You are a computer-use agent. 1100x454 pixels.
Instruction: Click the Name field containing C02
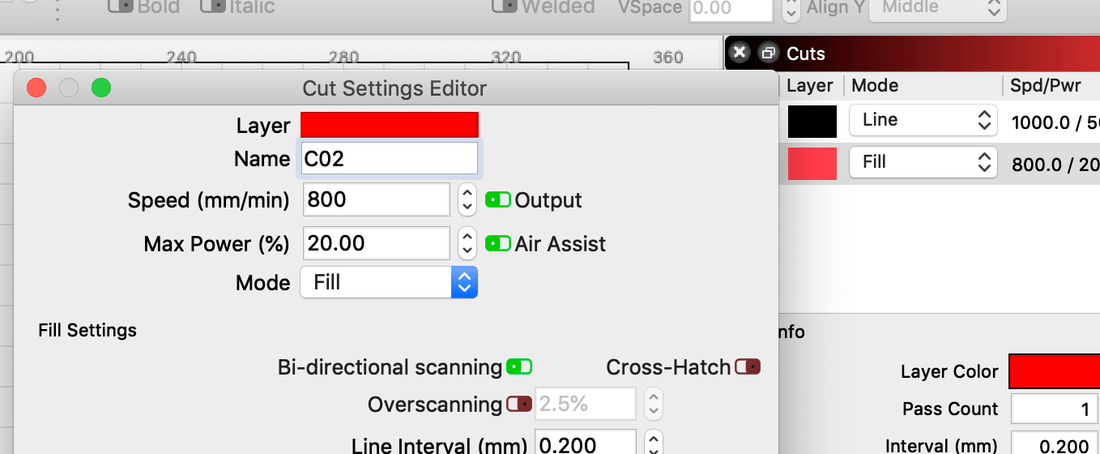tap(389, 158)
